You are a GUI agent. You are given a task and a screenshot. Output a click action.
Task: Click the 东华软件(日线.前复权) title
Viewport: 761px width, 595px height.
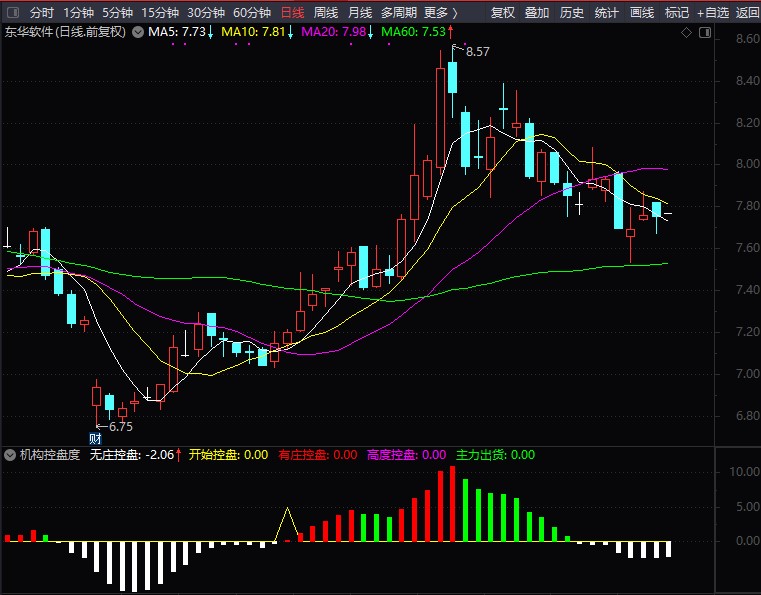65,33
